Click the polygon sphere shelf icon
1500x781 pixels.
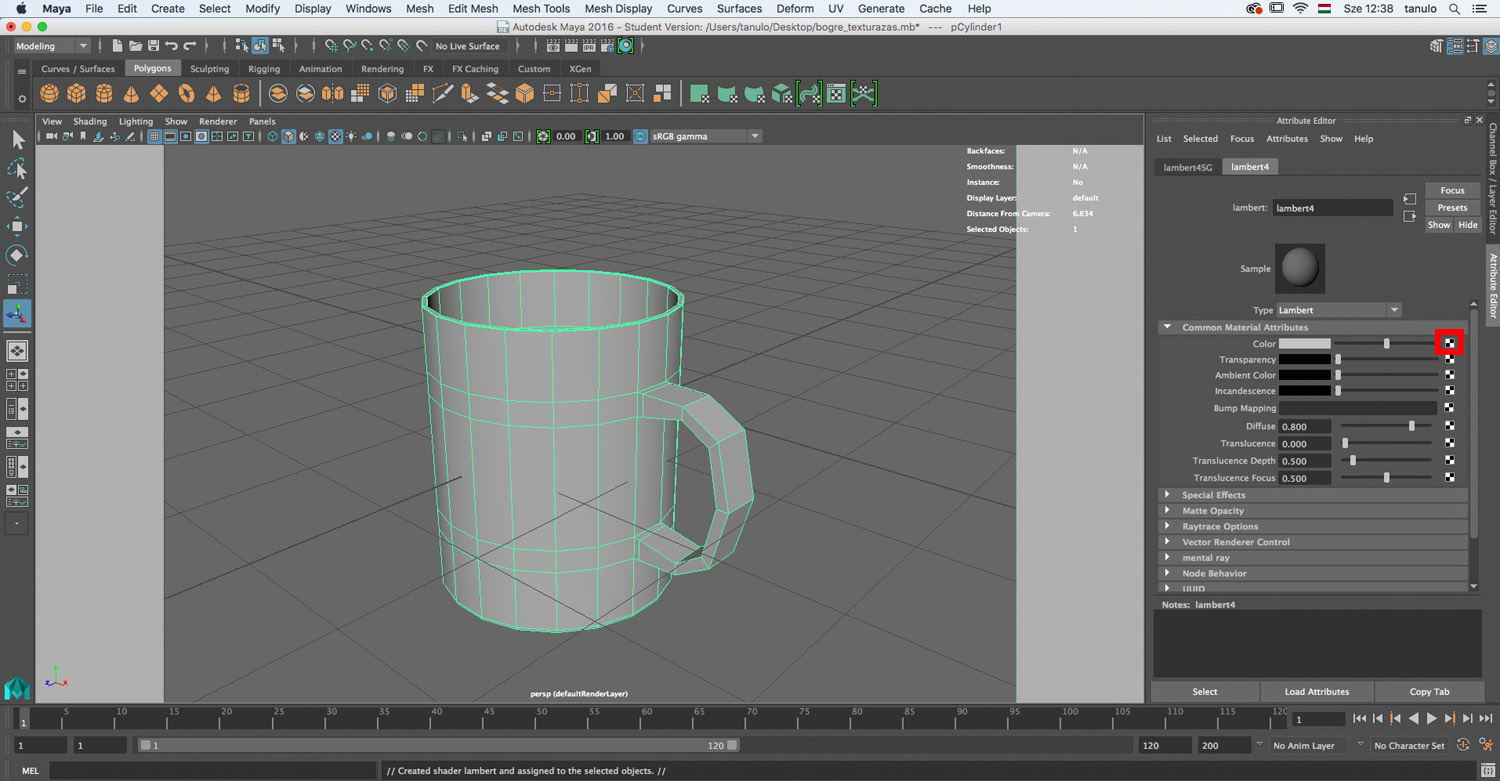pos(49,94)
